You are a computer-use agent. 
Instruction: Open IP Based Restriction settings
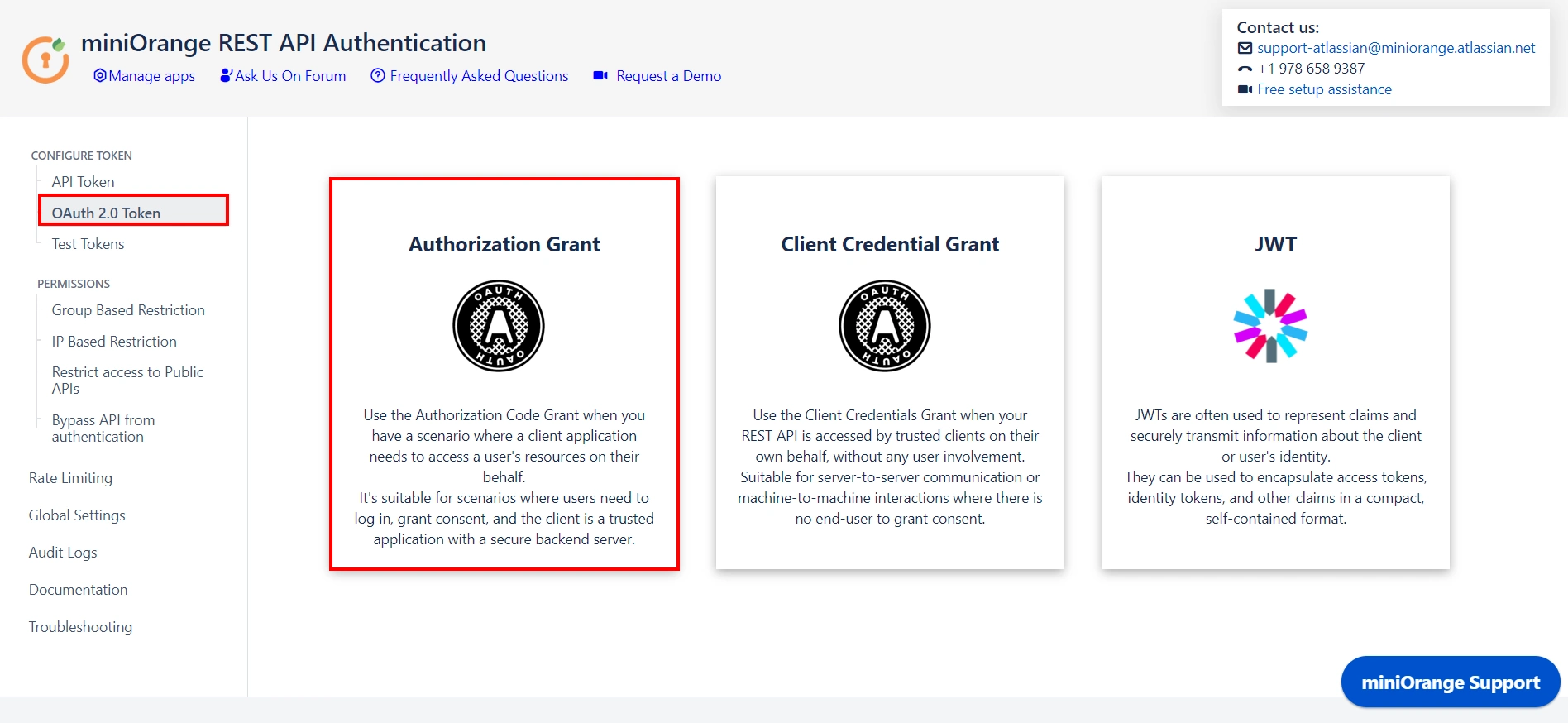pyautogui.click(x=114, y=342)
